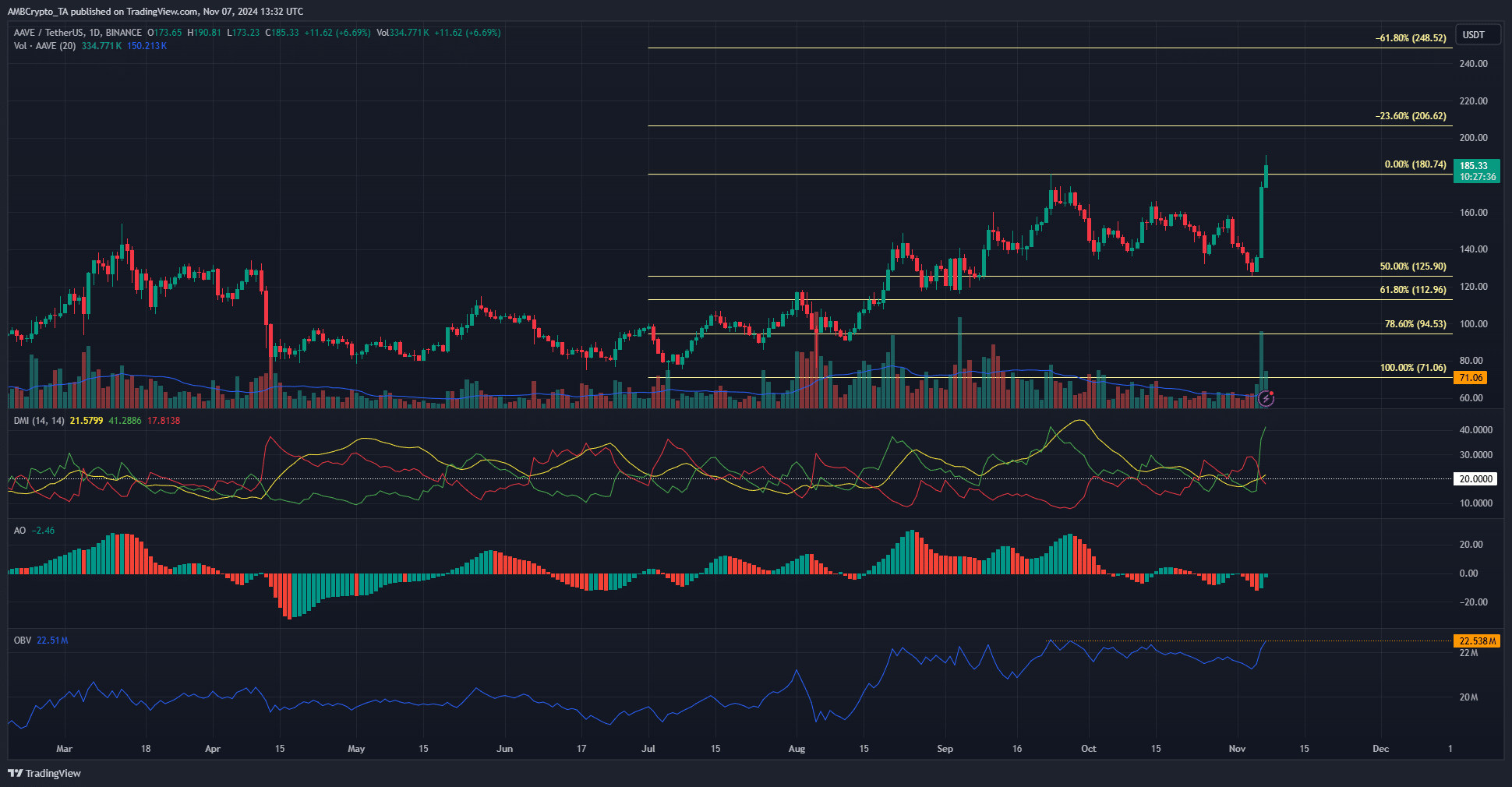Click the AAVE / TetherUS symbol legend
Screen dimensions: 1512x787
pos(78,33)
